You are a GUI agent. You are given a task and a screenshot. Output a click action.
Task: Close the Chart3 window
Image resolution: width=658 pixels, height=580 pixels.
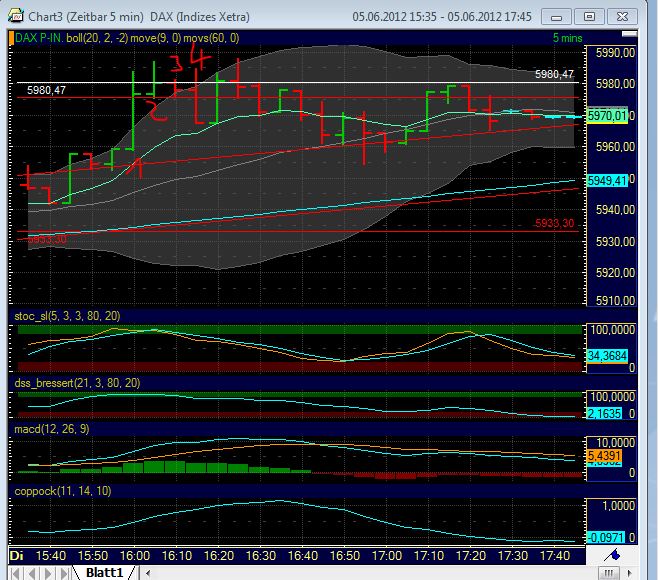(x=622, y=17)
